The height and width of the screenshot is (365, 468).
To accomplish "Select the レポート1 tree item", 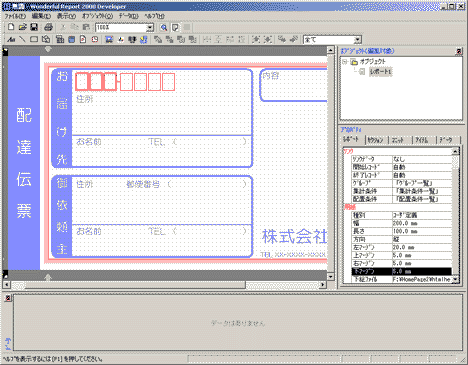I will click(x=381, y=71).
